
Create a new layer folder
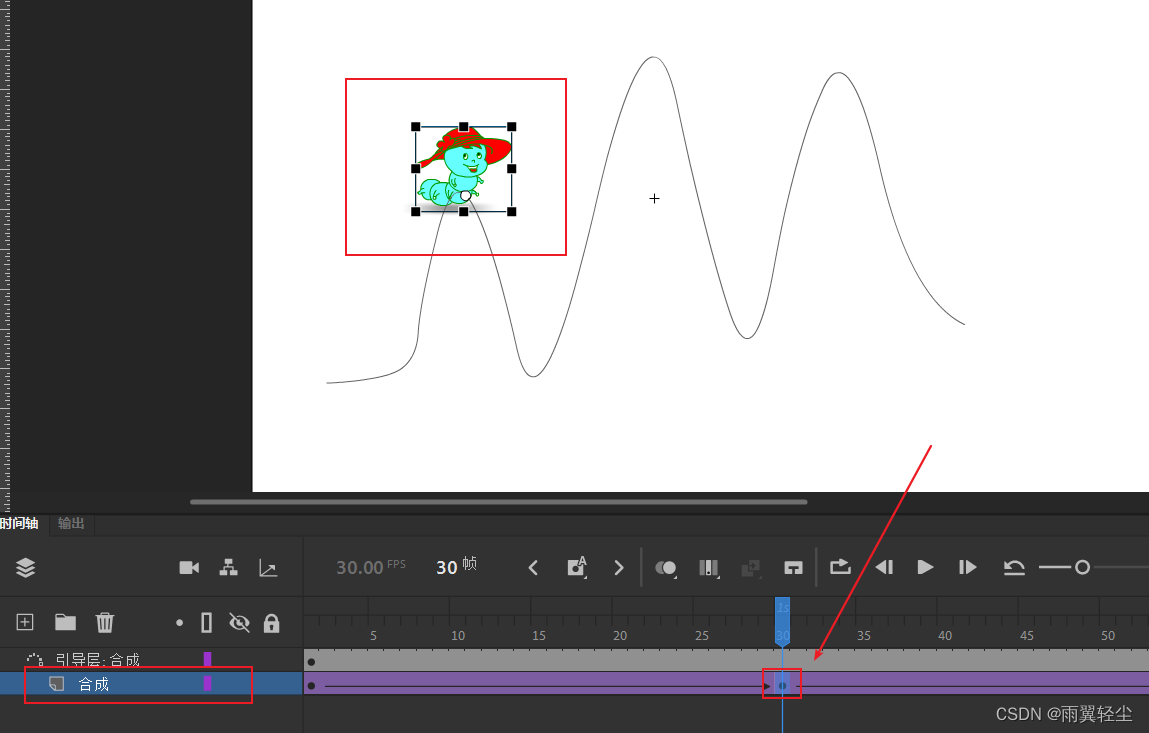coord(65,622)
